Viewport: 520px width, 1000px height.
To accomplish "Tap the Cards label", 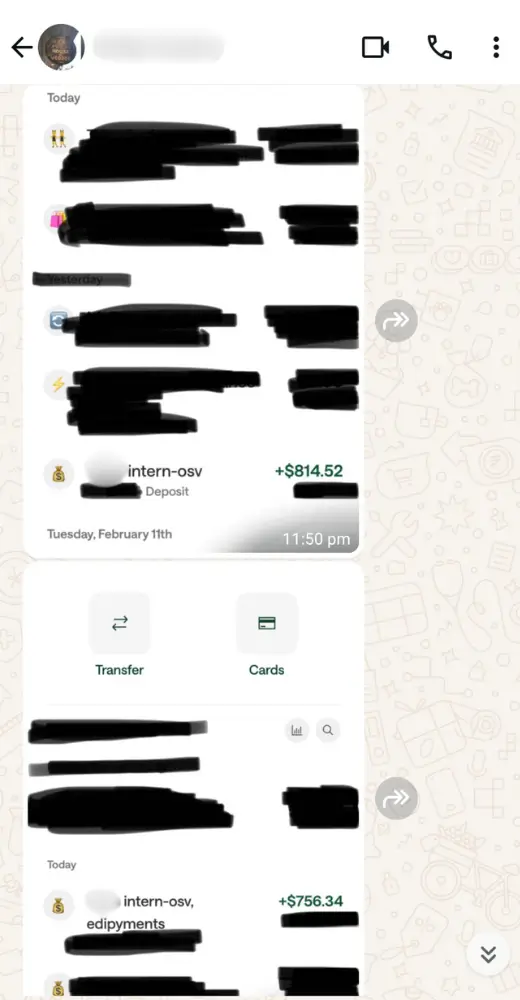I will [267, 670].
